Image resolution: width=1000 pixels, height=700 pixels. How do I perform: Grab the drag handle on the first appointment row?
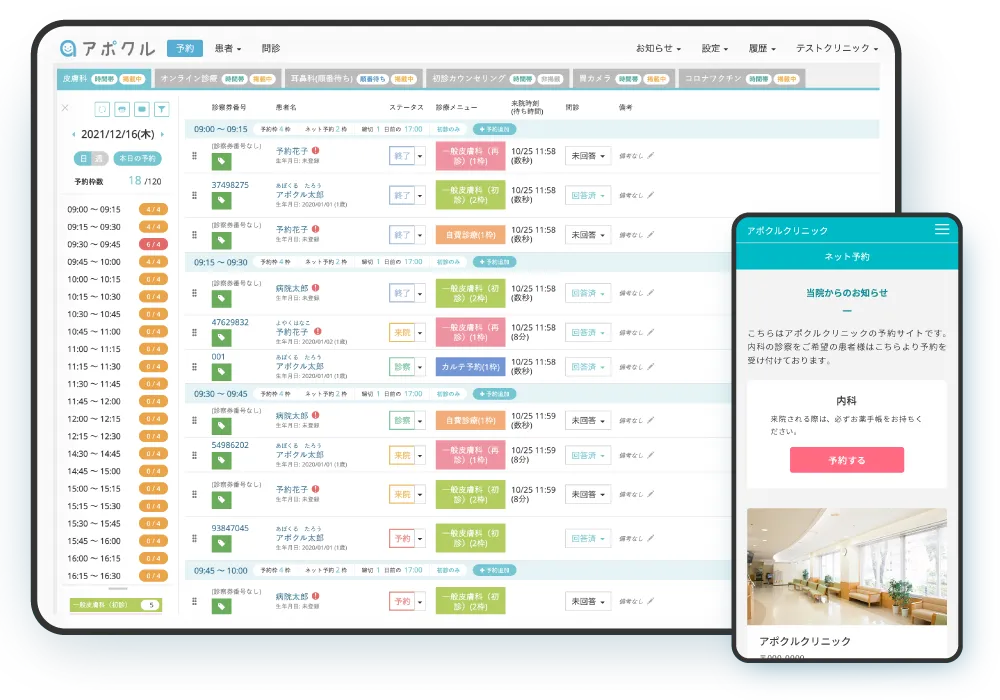coord(195,155)
